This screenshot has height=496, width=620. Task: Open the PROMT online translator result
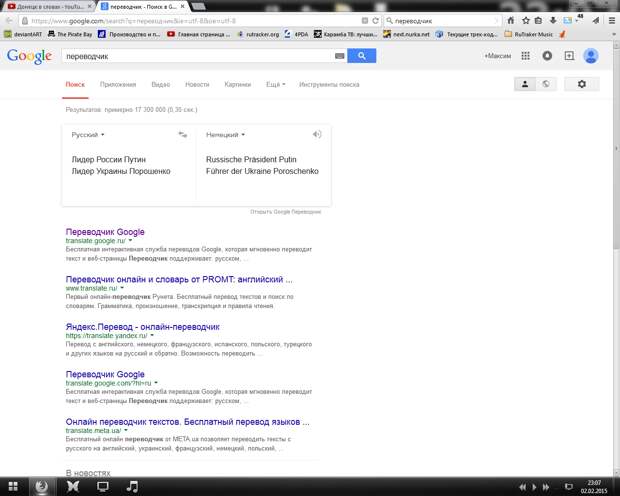179,279
